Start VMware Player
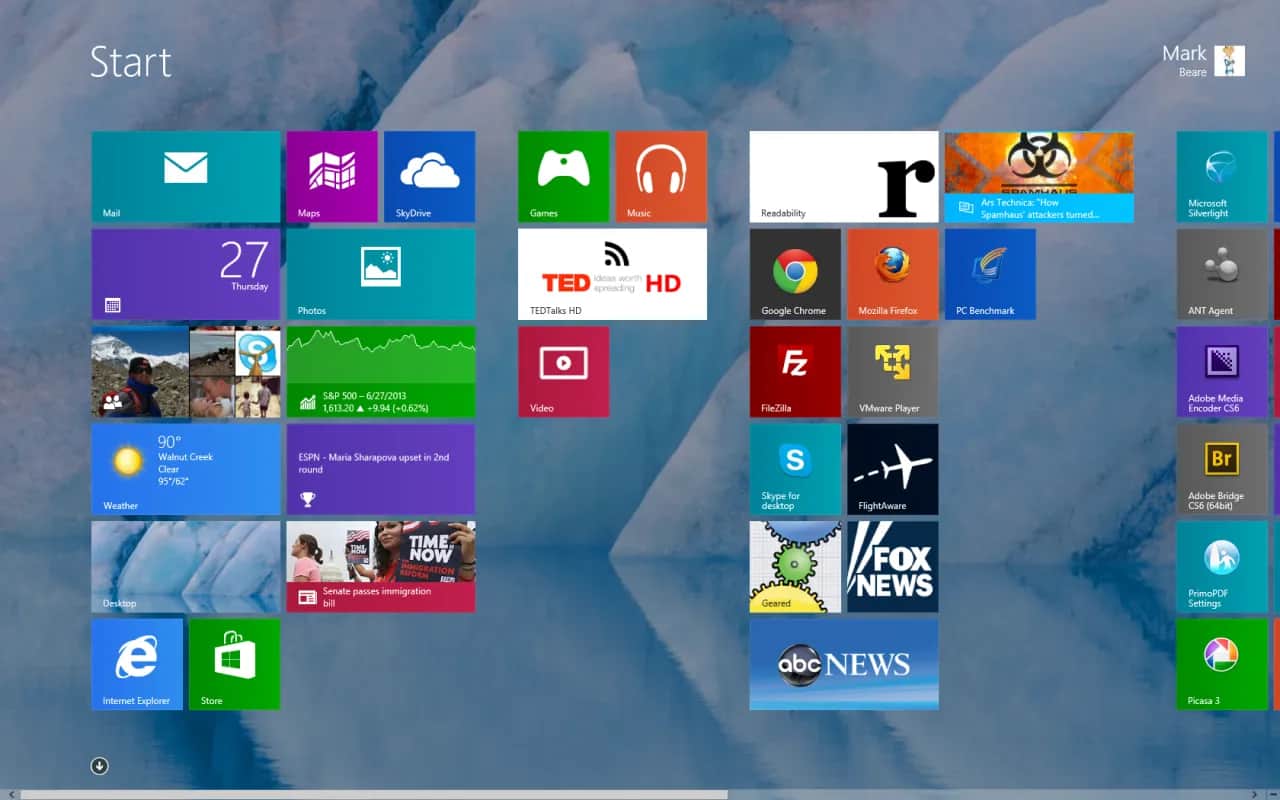 coord(891,371)
